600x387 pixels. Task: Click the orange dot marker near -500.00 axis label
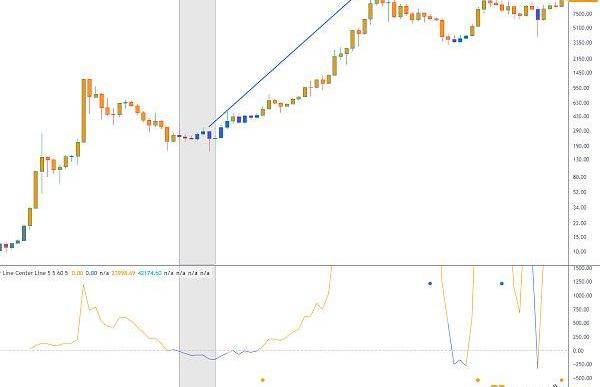click(561, 380)
